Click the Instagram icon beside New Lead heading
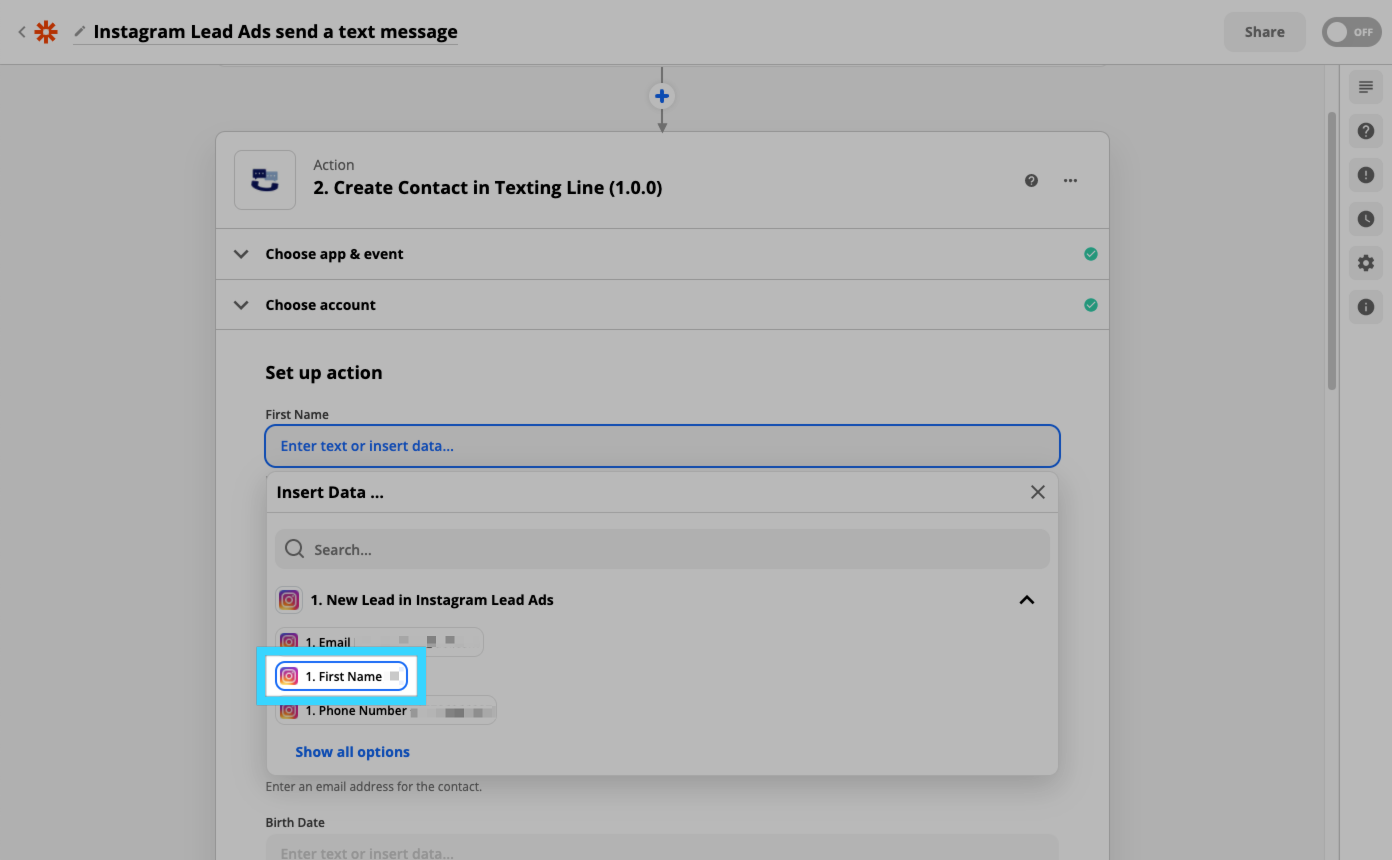 point(289,600)
